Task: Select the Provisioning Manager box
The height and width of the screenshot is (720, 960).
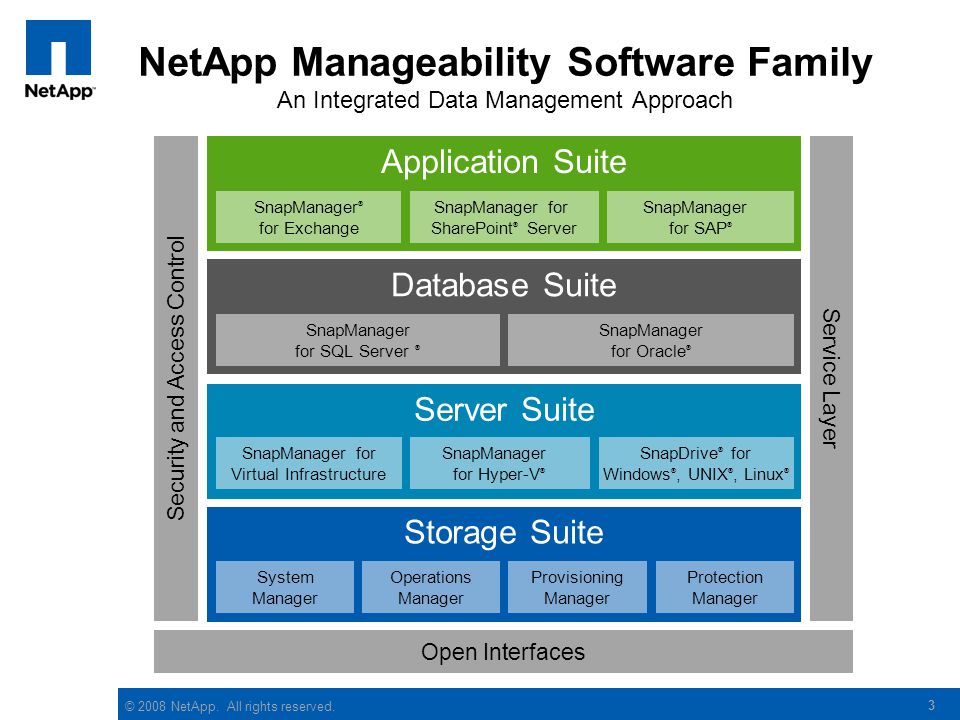Action: pyautogui.click(x=577, y=587)
